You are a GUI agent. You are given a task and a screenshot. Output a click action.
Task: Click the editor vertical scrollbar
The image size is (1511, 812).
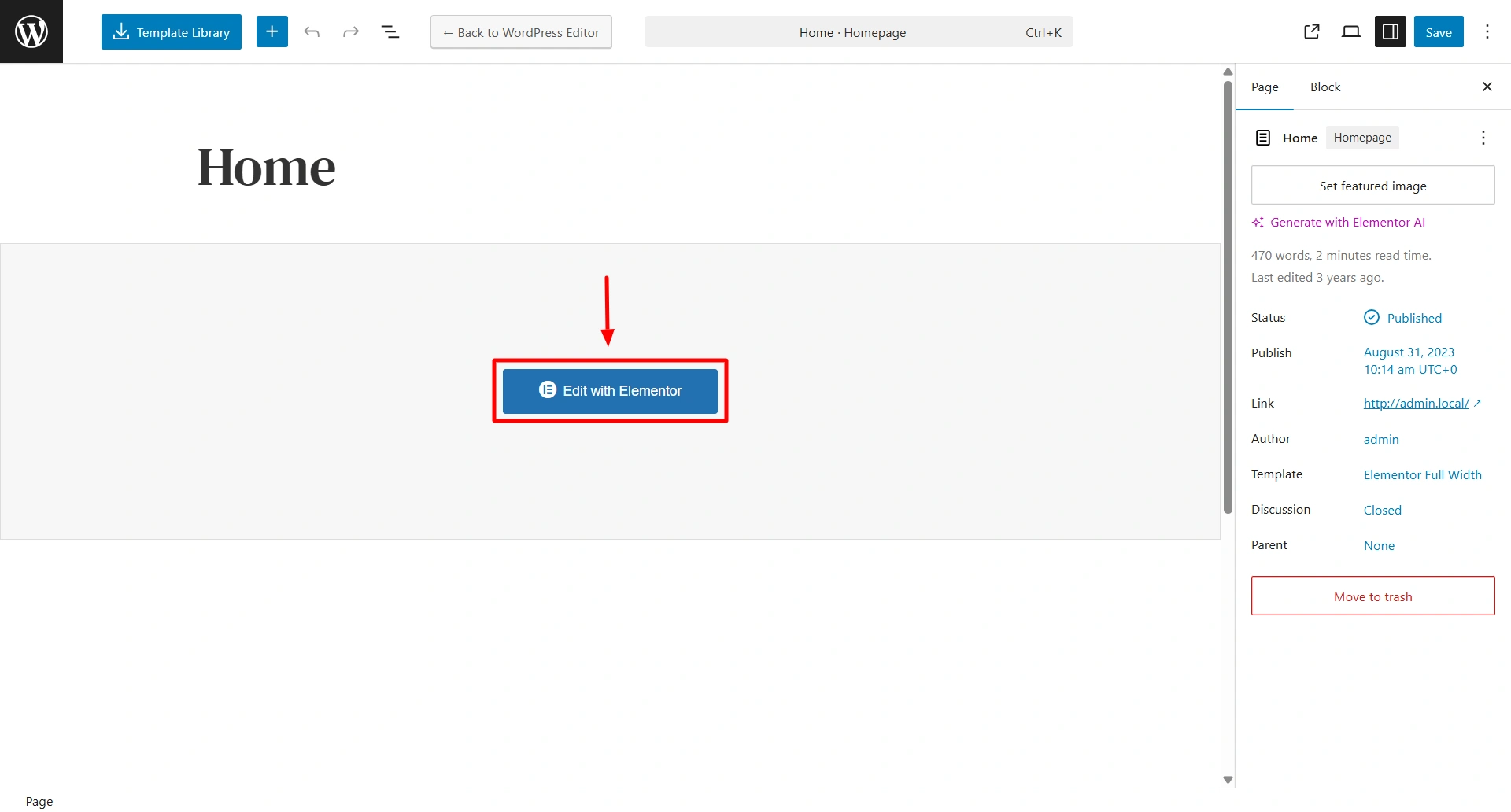1228,297
